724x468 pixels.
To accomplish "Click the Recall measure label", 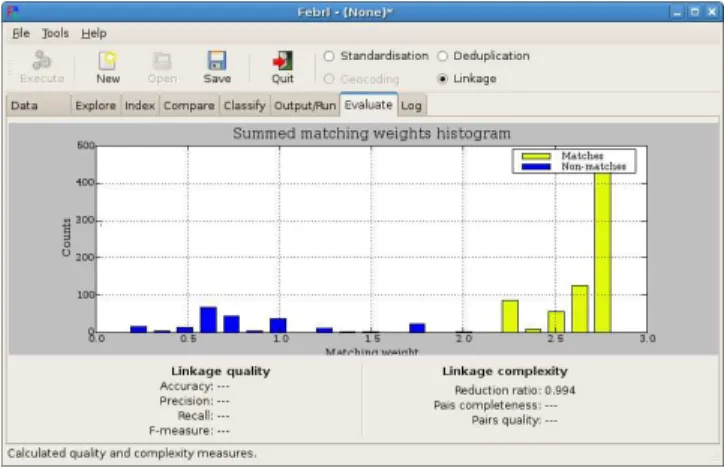I will [x=196, y=415].
